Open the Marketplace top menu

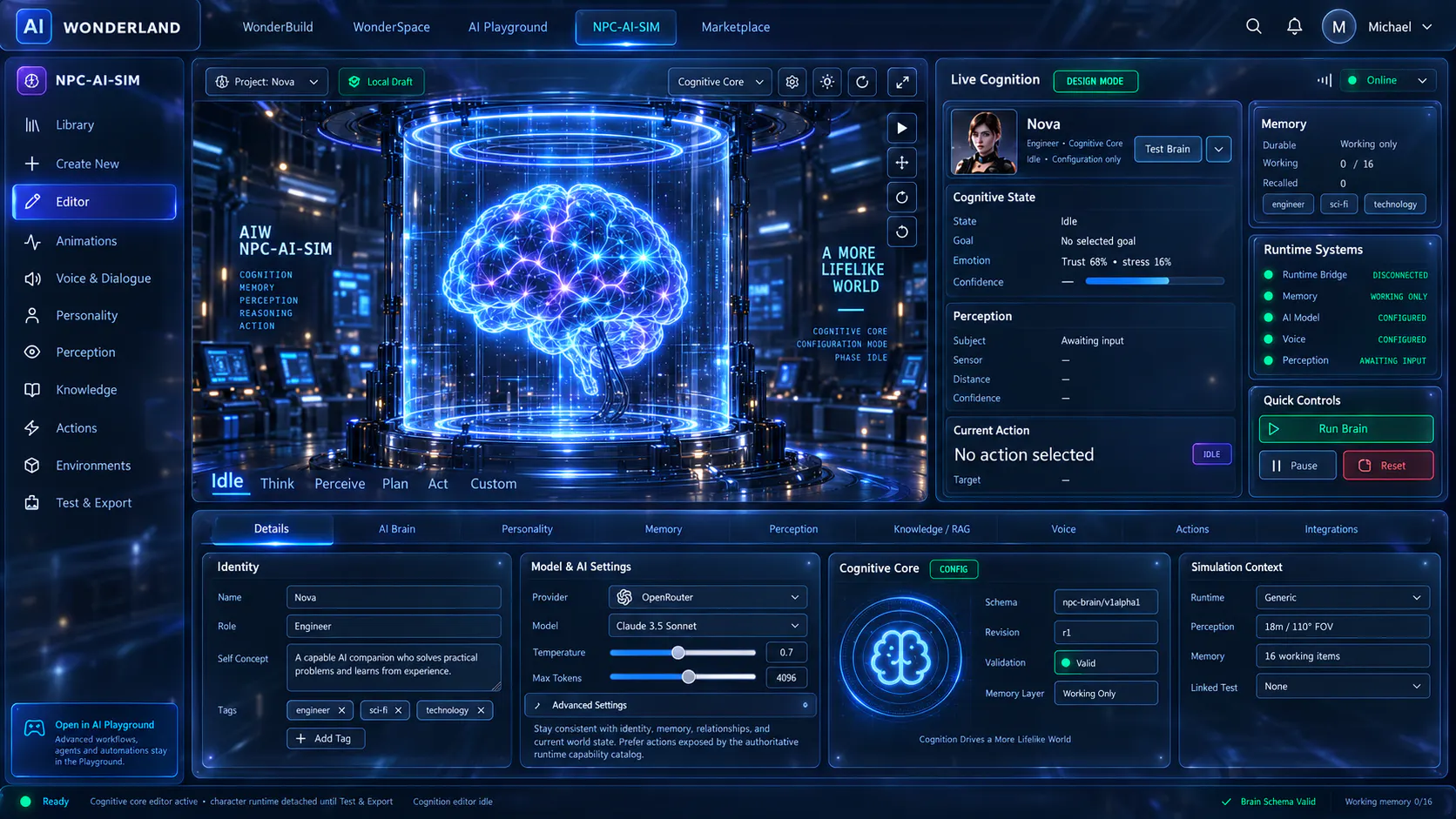point(736,27)
